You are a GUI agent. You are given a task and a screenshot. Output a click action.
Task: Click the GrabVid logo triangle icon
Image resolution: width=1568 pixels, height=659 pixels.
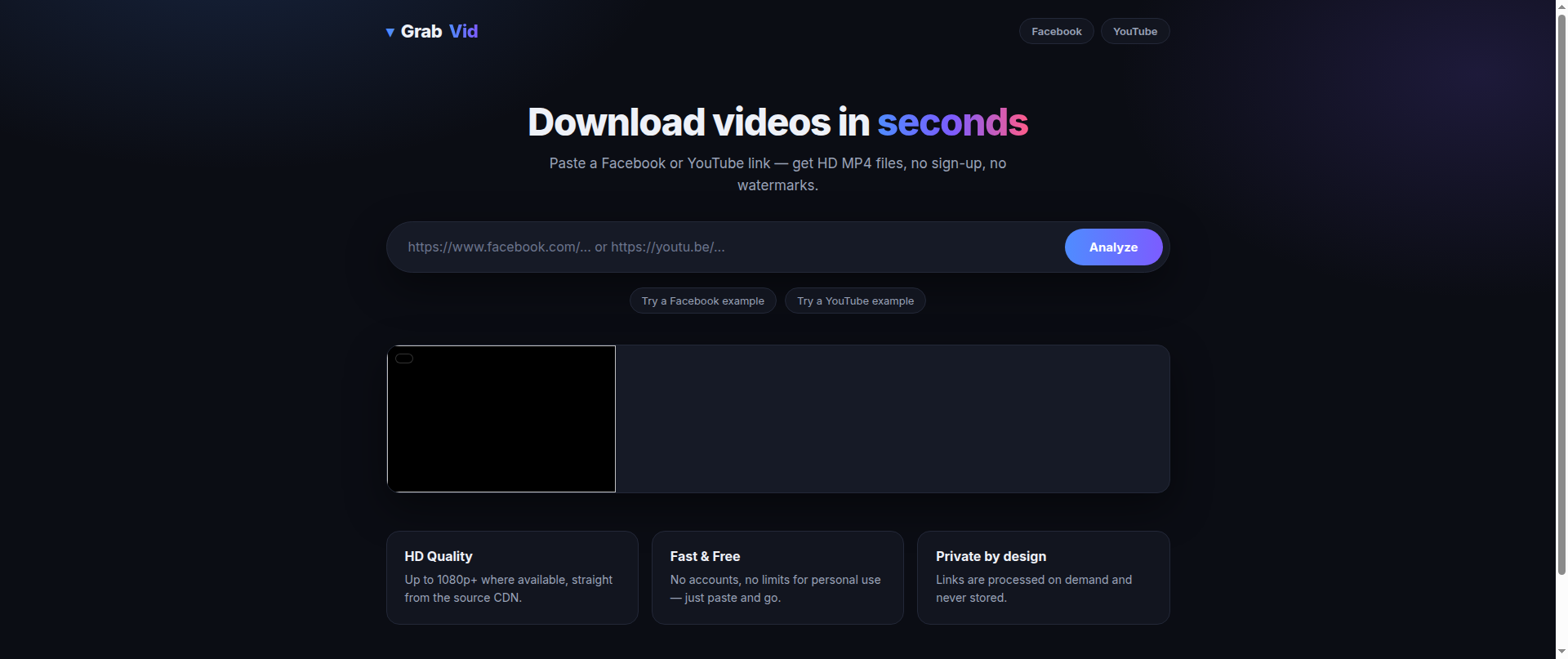[390, 33]
